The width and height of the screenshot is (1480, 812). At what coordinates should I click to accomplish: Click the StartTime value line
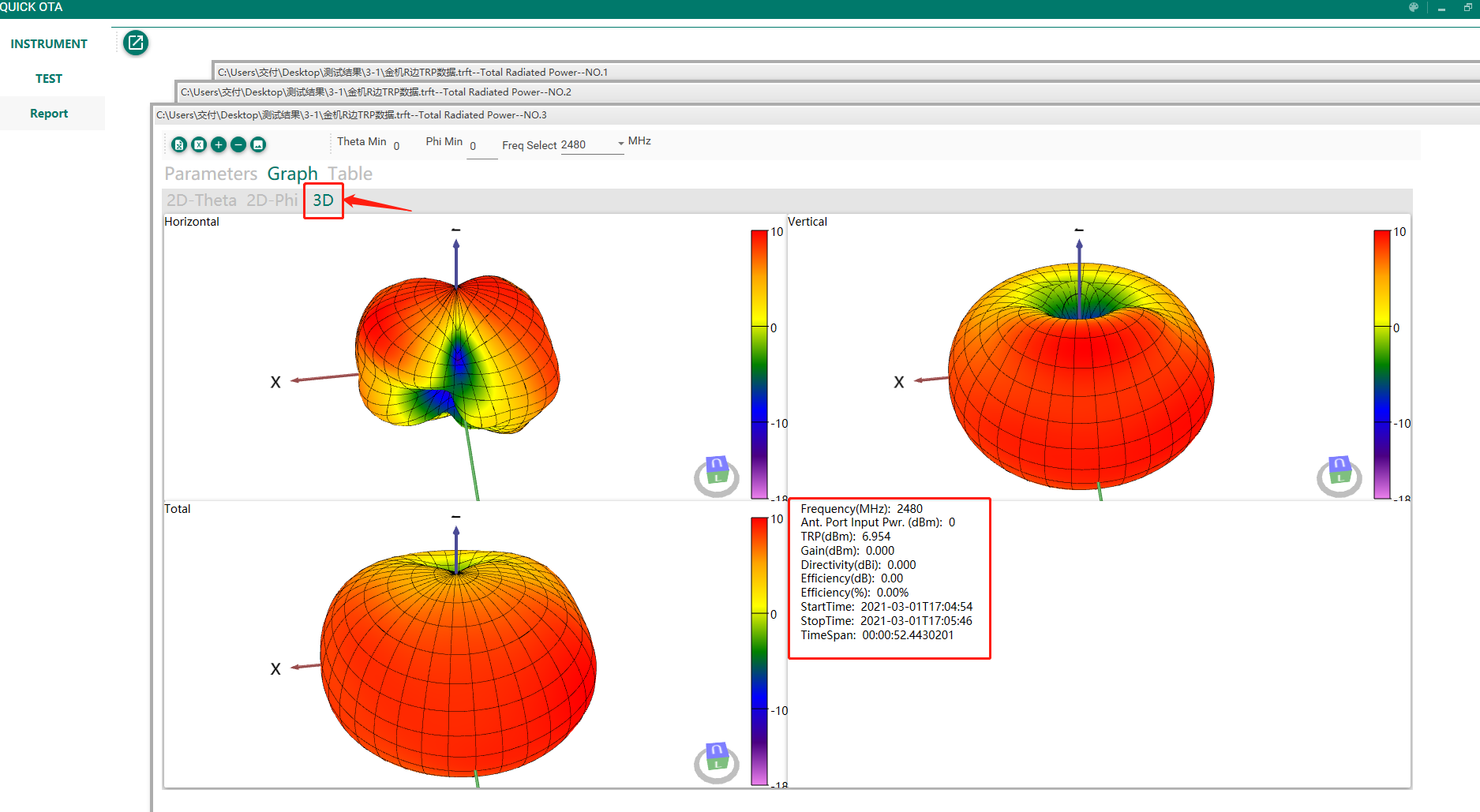pyautogui.click(x=886, y=607)
